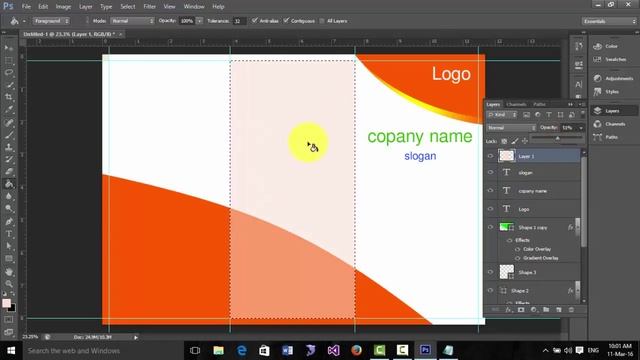This screenshot has height=360, width=640.
Task: Open the Foreground fill source dropdown
Action: (51, 21)
